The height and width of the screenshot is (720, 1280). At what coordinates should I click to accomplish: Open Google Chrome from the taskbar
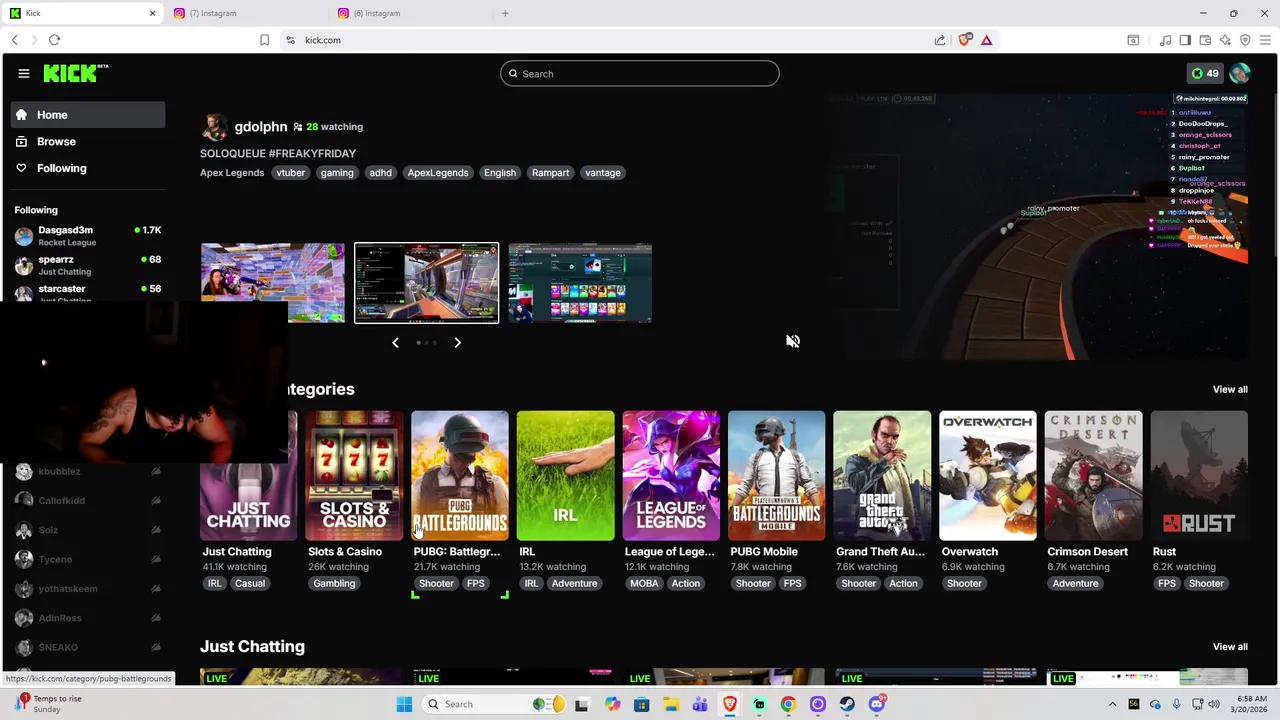coord(788,704)
